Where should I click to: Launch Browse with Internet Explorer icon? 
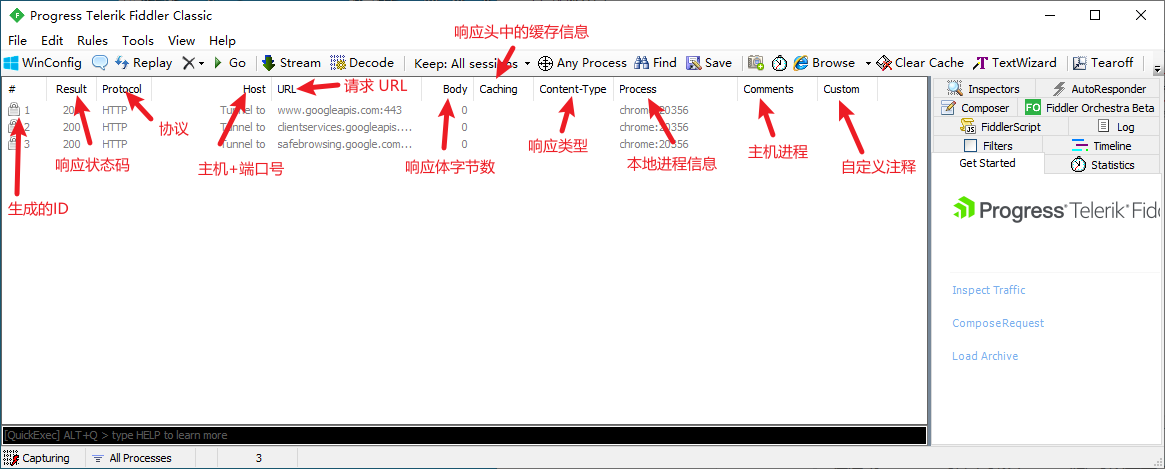click(x=801, y=63)
